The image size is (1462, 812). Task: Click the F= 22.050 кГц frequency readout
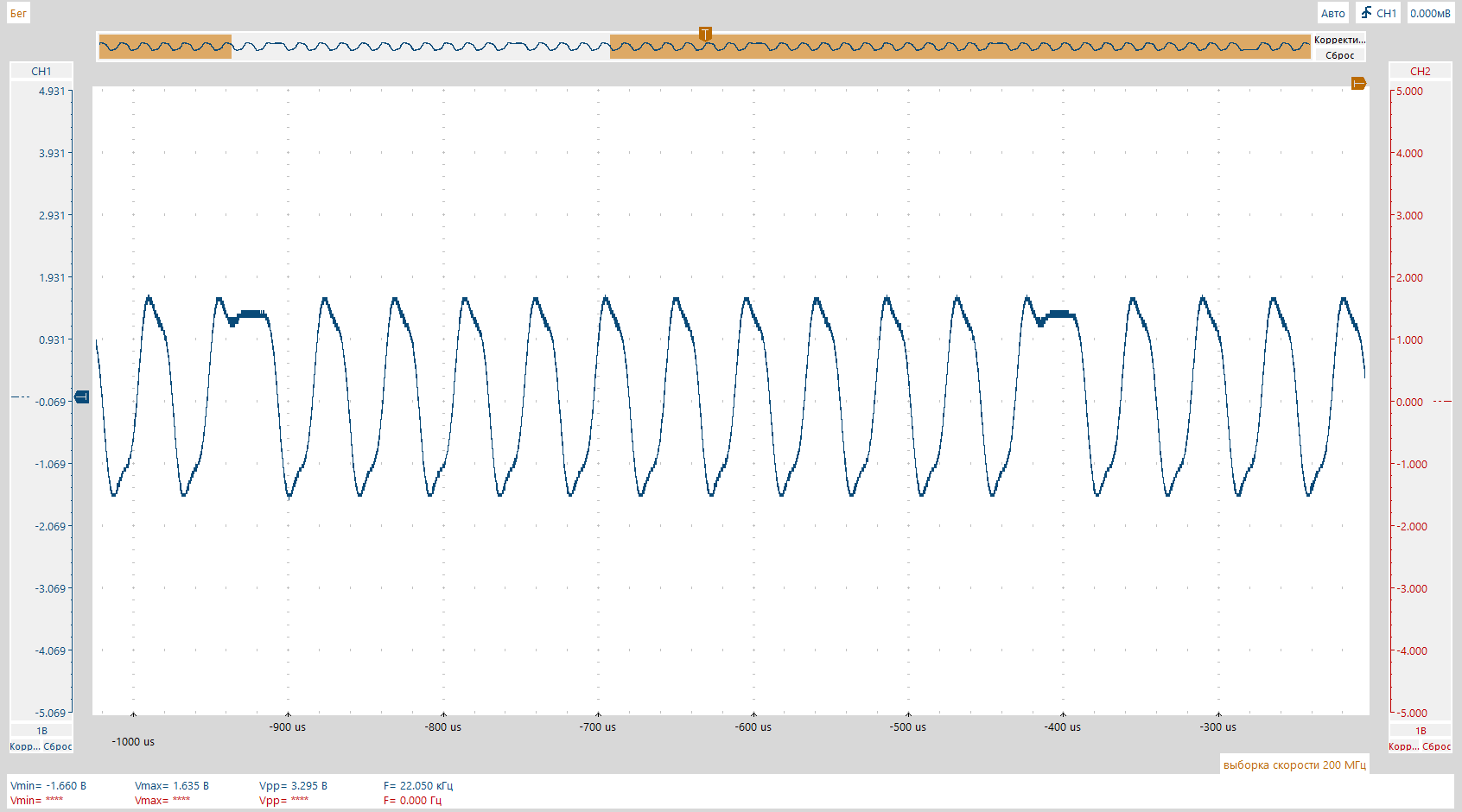point(418,785)
